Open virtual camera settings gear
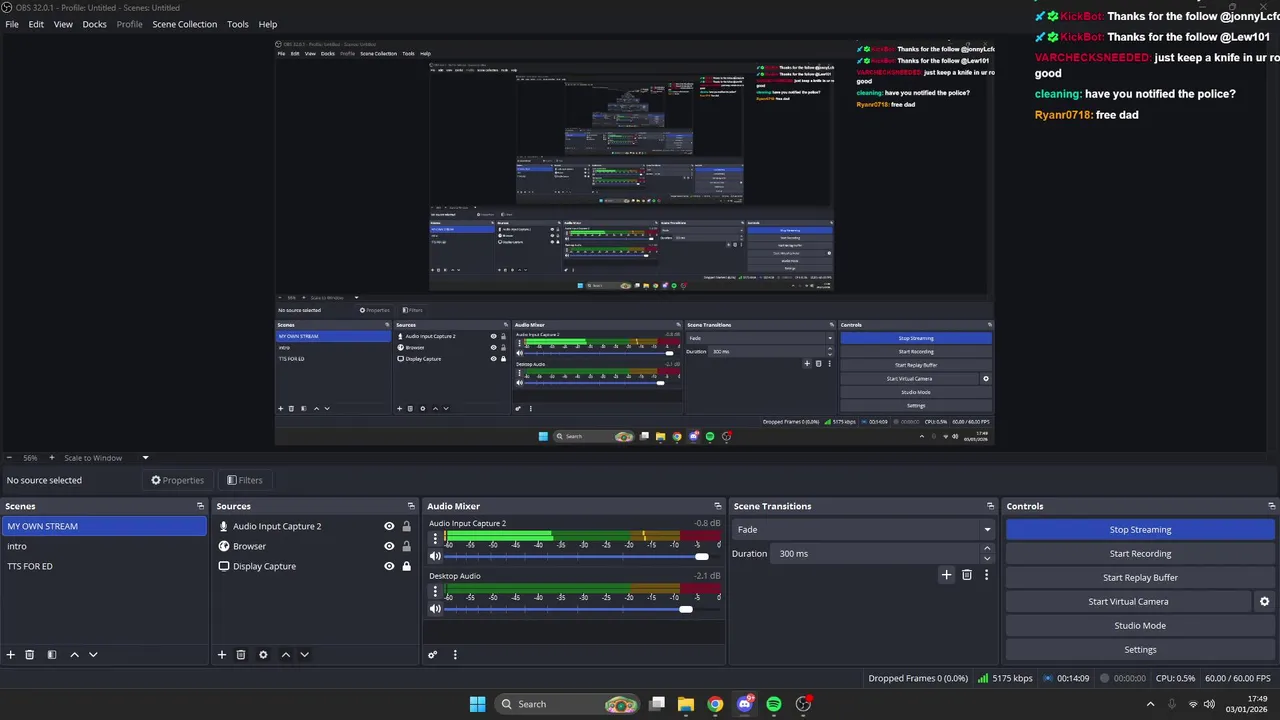Viewport: 1280px width, 720px height. (1264, 602)
